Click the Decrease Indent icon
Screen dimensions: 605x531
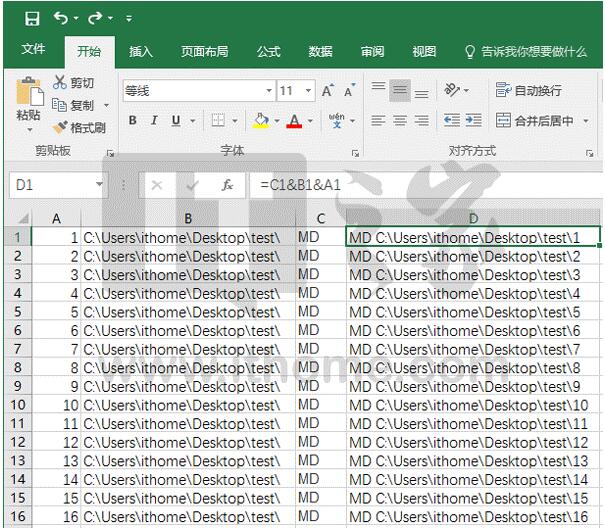pyautogui.click(x=452, y=121)
